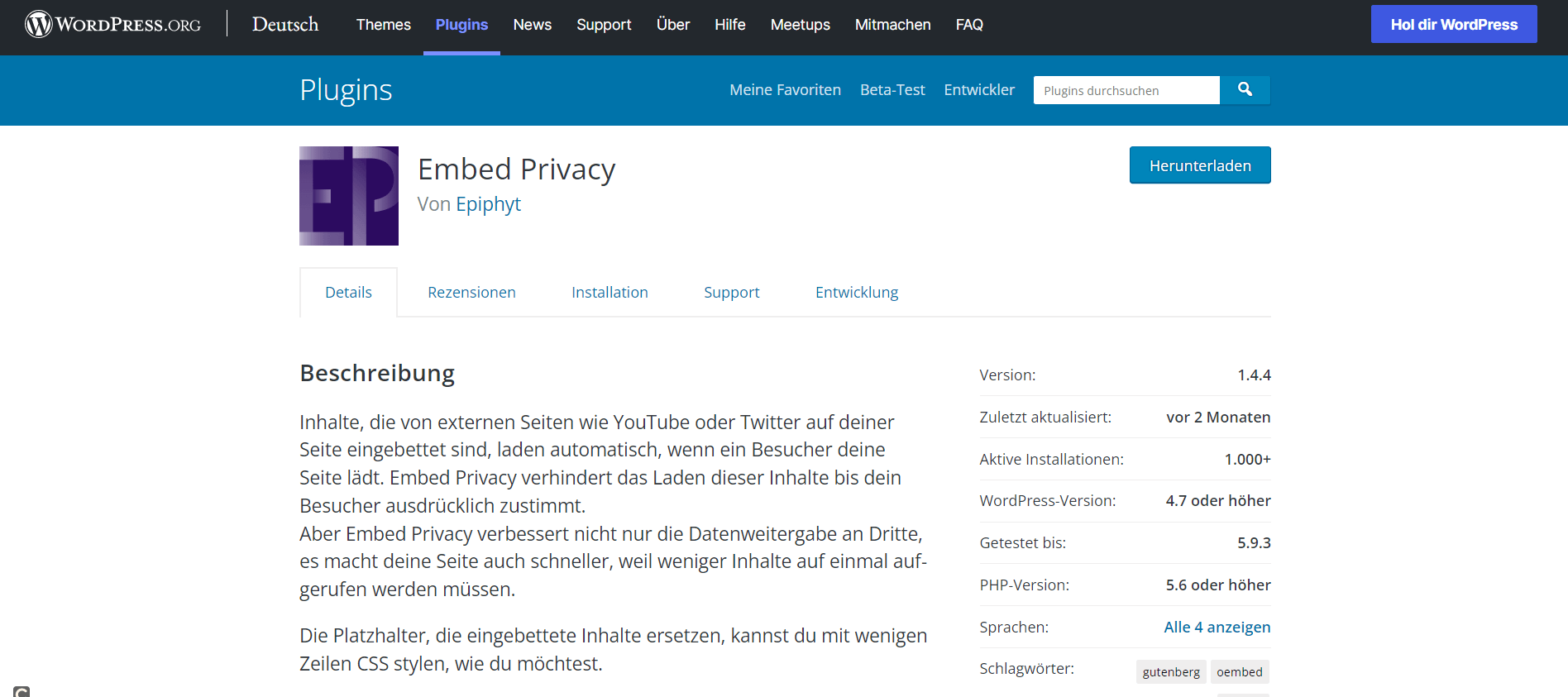Click the magnifier search button
The height and width of the screenshot is (697, 1568).
[1245, 90]
